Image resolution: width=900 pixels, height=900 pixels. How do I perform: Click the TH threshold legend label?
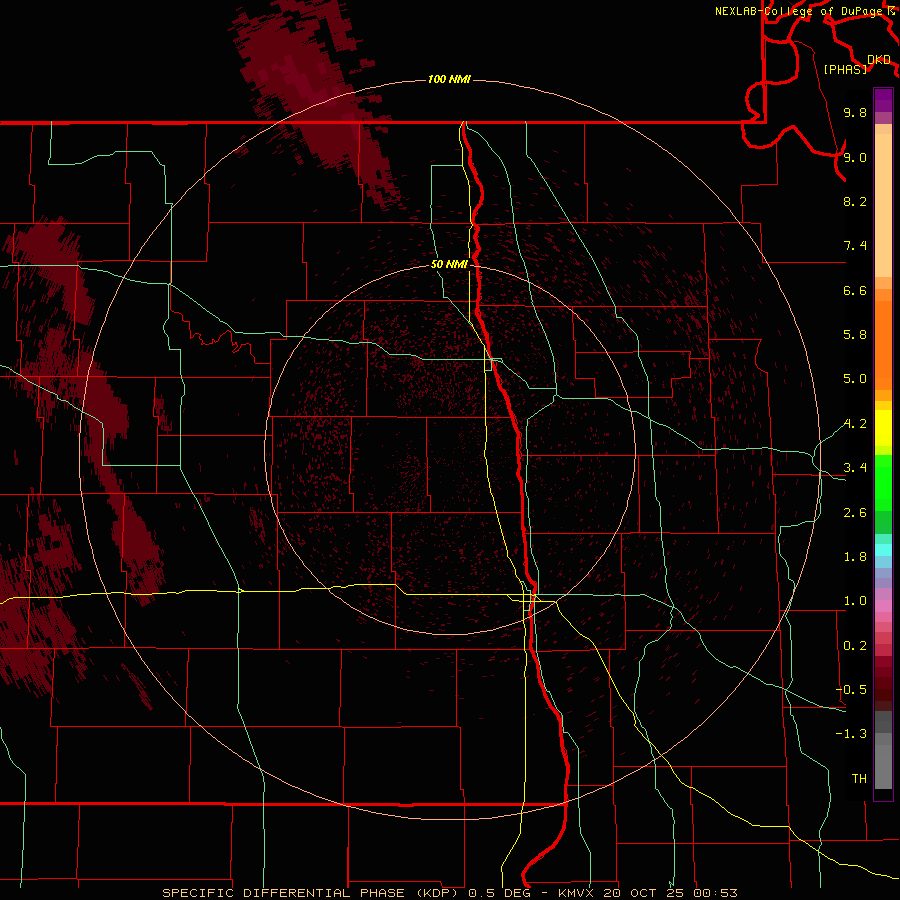[x=859, y=779]
